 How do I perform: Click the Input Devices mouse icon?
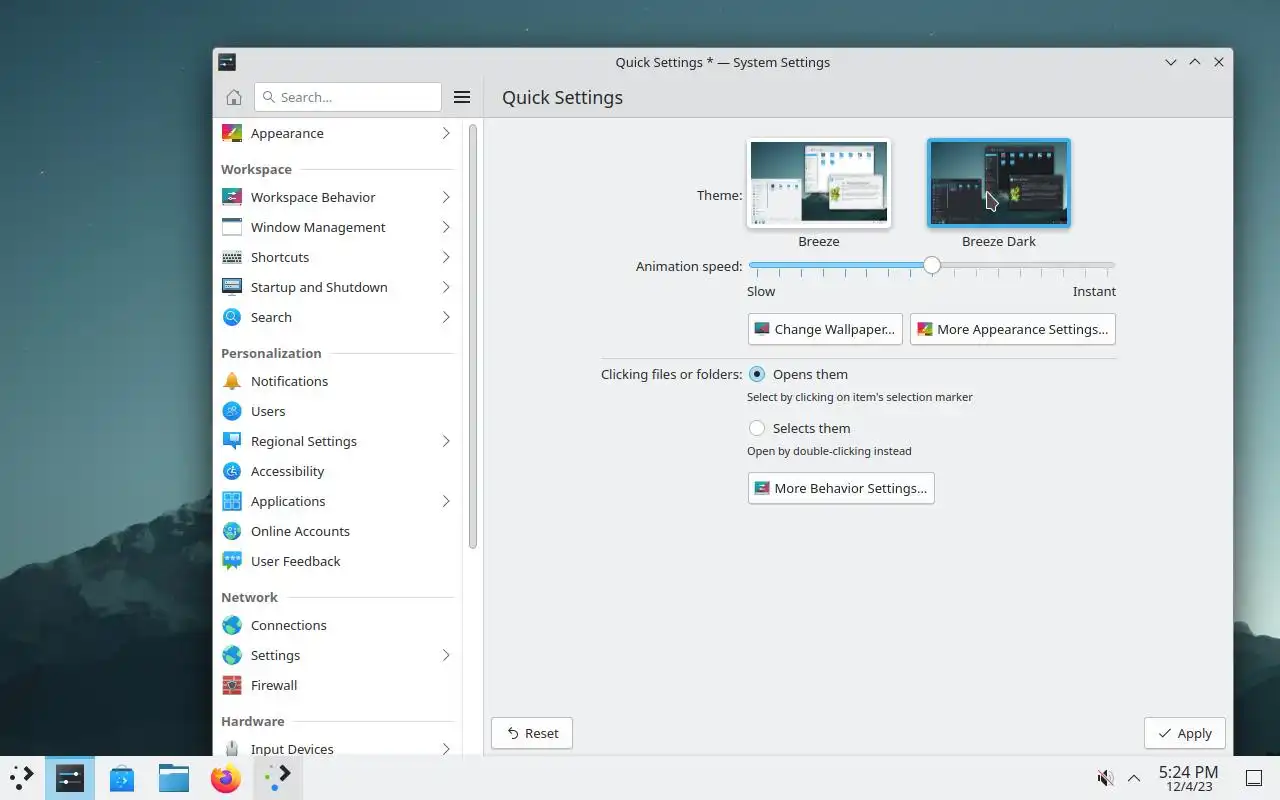(232, 748)
